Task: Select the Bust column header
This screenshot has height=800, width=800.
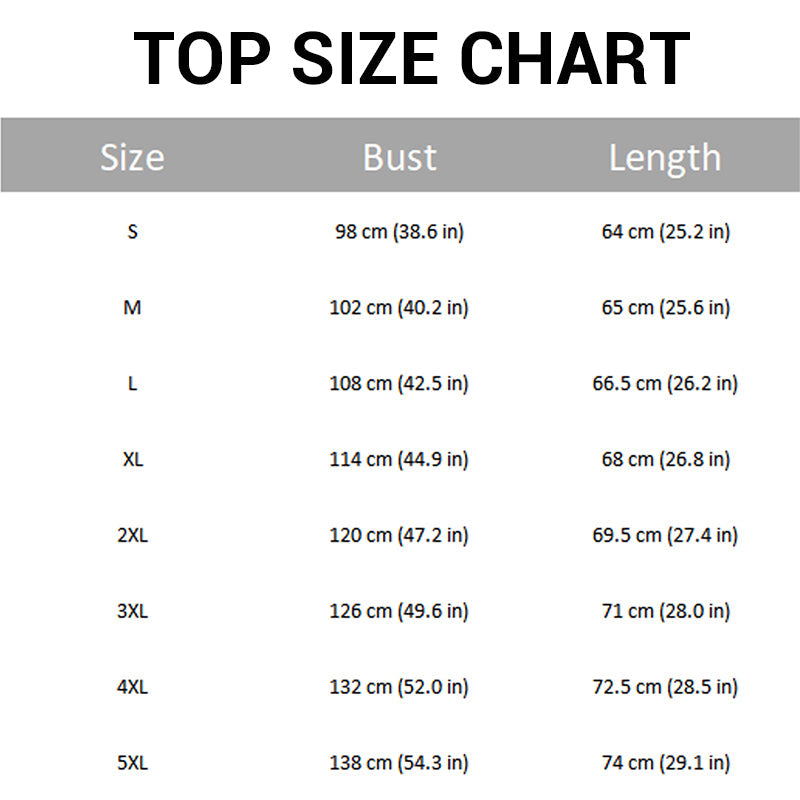Action: pyautogui.click(x=399, y=157)
